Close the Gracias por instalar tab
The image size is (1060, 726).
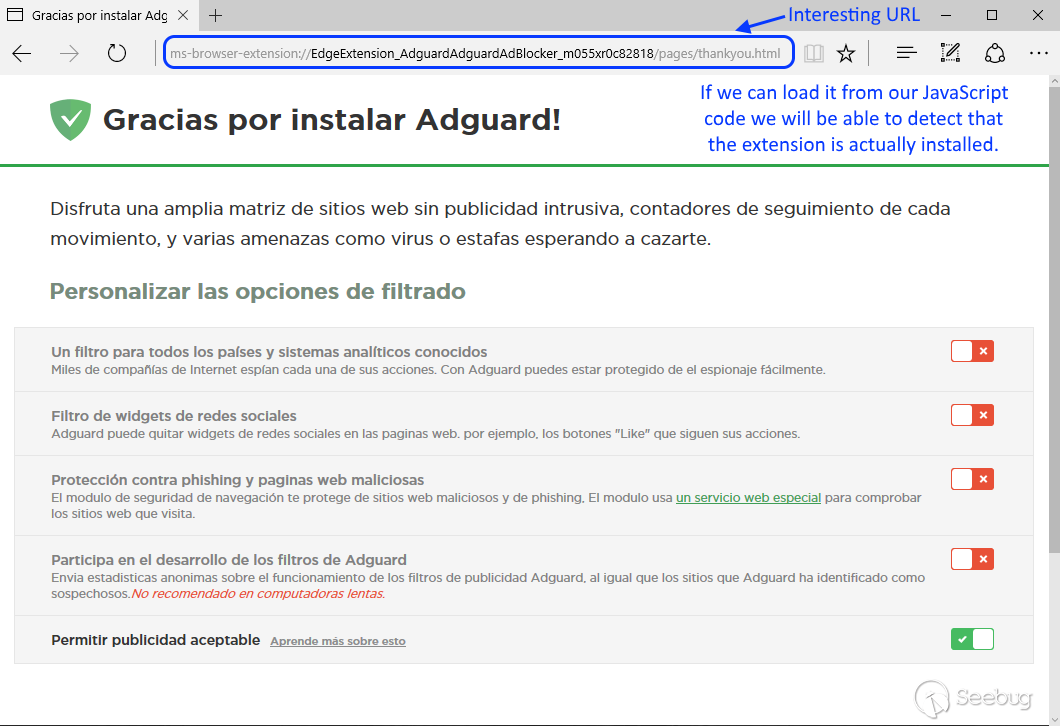click(x=183, y=15)
